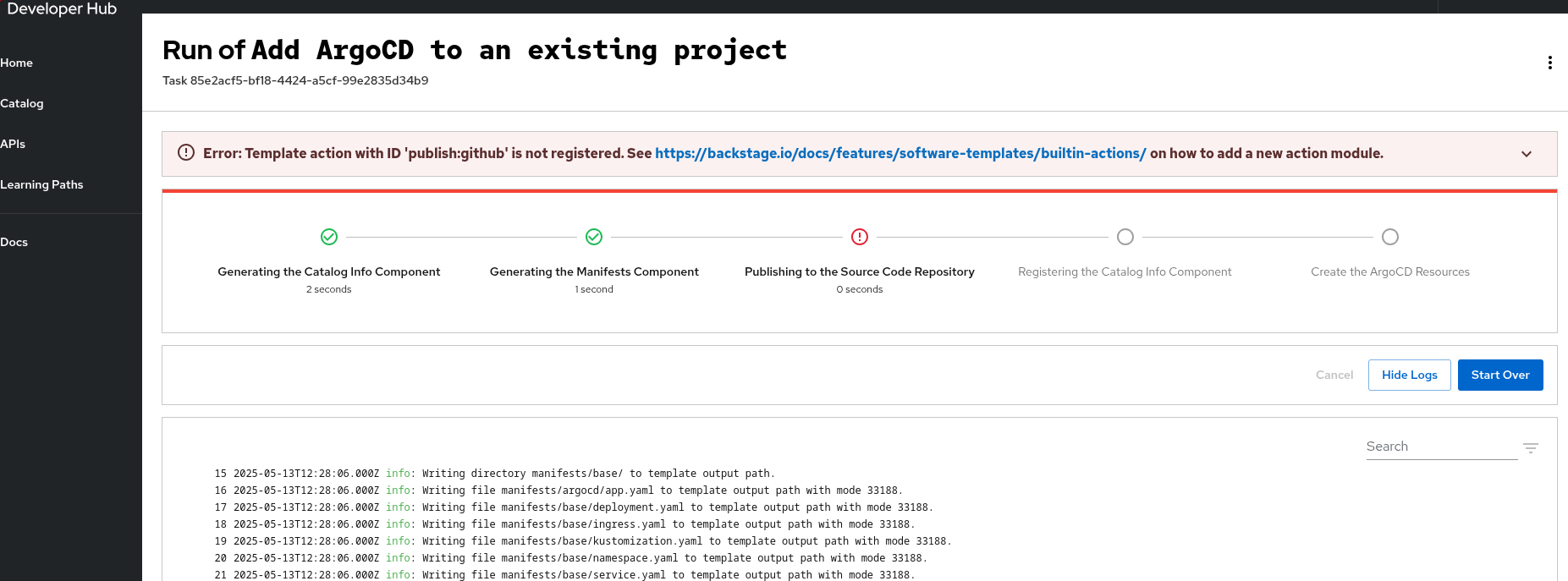Click the red error icon for Publishing step

(860, 237)
